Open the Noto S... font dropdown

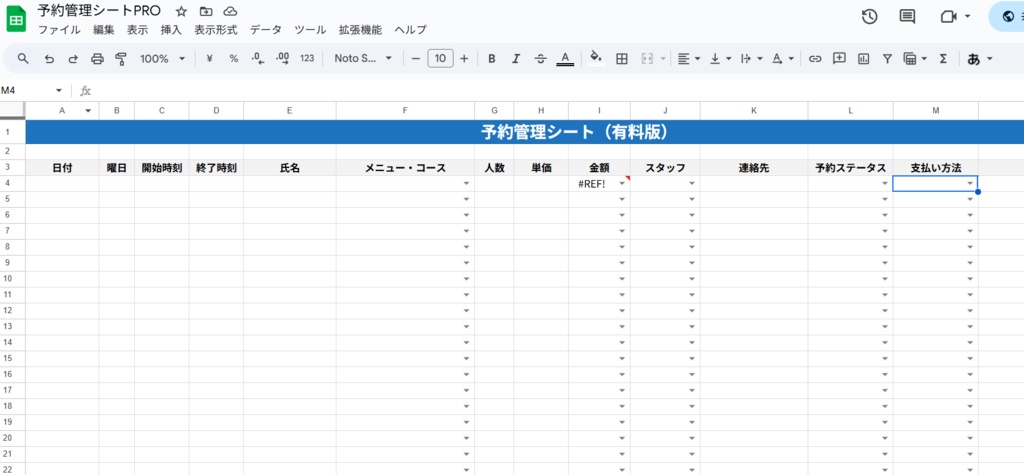pyautogui.click(x=363, y=59)
